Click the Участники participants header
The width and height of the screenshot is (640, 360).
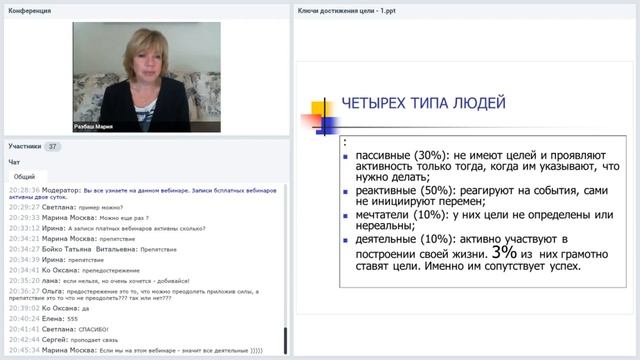point(25,146)
